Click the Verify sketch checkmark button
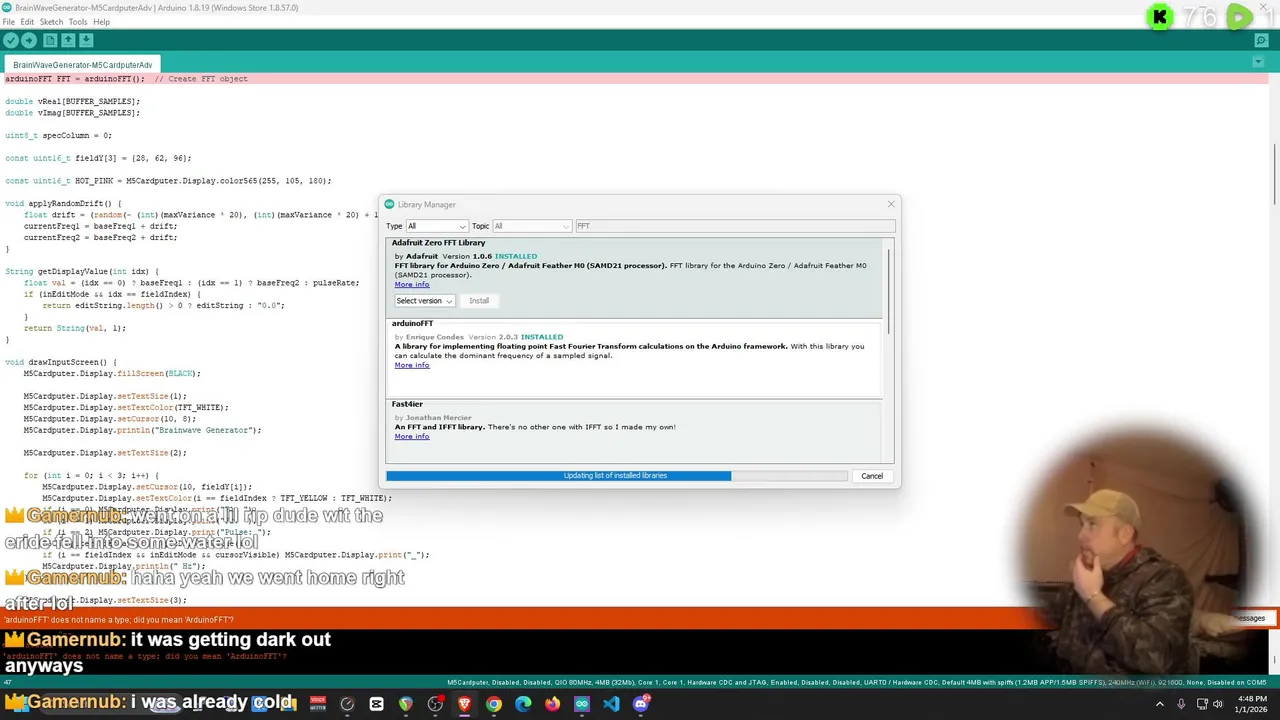The height and width of the screenshot is (720, 1280). 10,40
